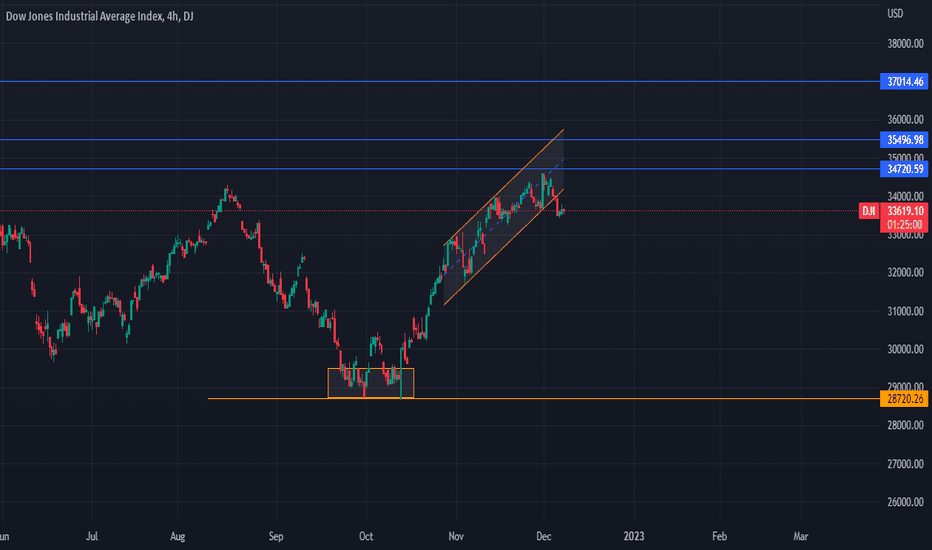Select the orange upper line of the rising channel

pyautogui.click(x=504, y=187)
